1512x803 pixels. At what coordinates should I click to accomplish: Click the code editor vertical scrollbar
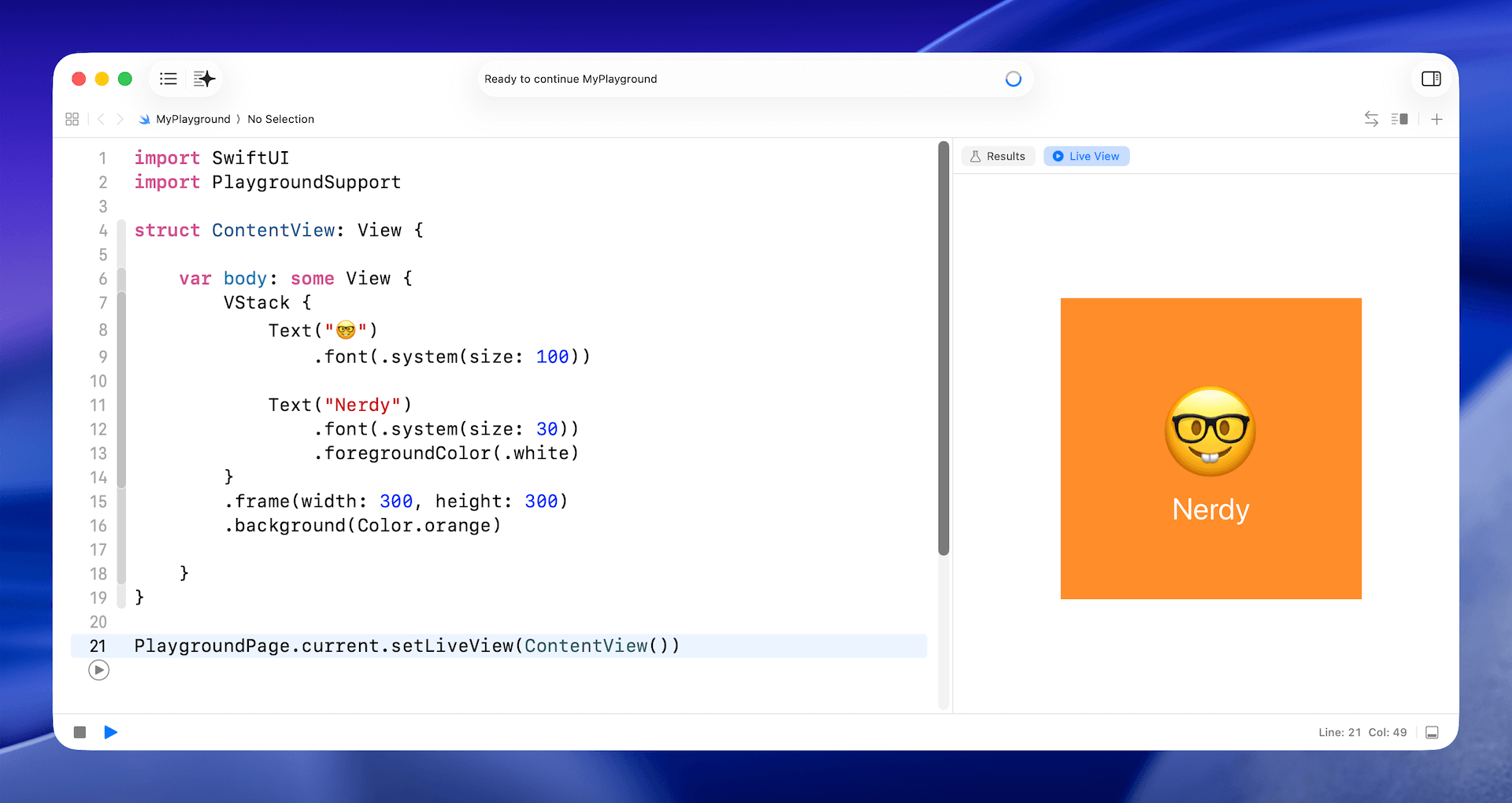click(x=943, y=346)
